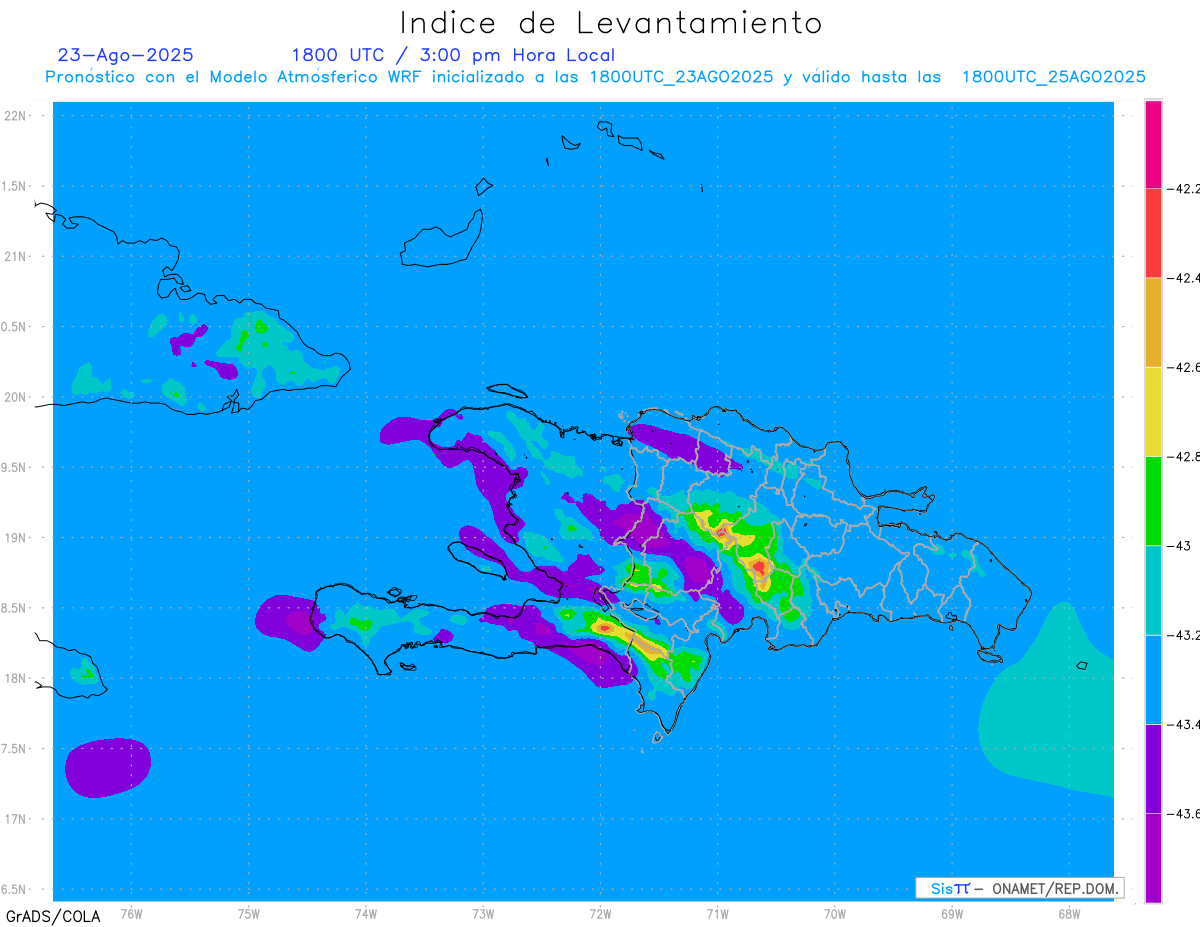The height and width of the screenshot is (927, 1200).
Task: Click the magenta-pink top colorbar segment
Action: 1153,143
